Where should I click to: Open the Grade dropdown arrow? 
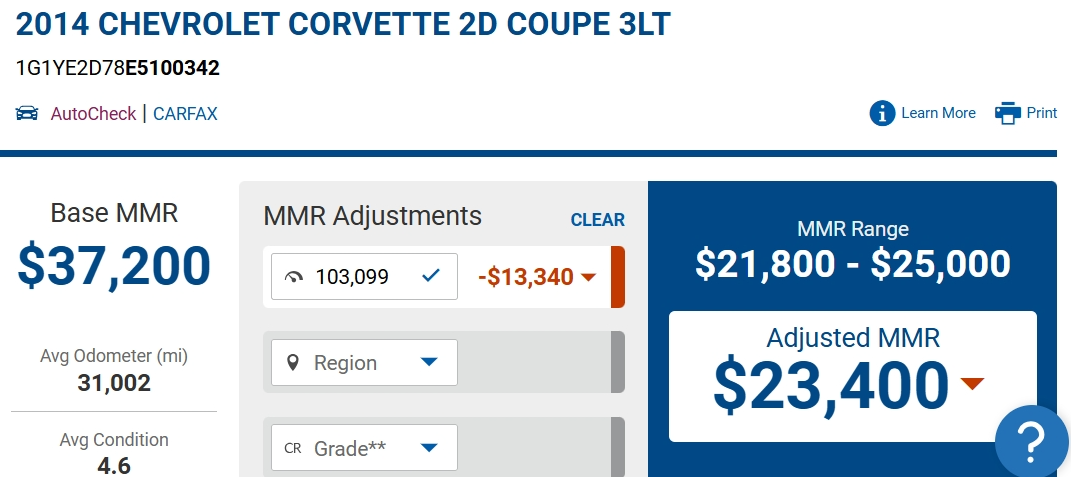(x=429, y=448)
